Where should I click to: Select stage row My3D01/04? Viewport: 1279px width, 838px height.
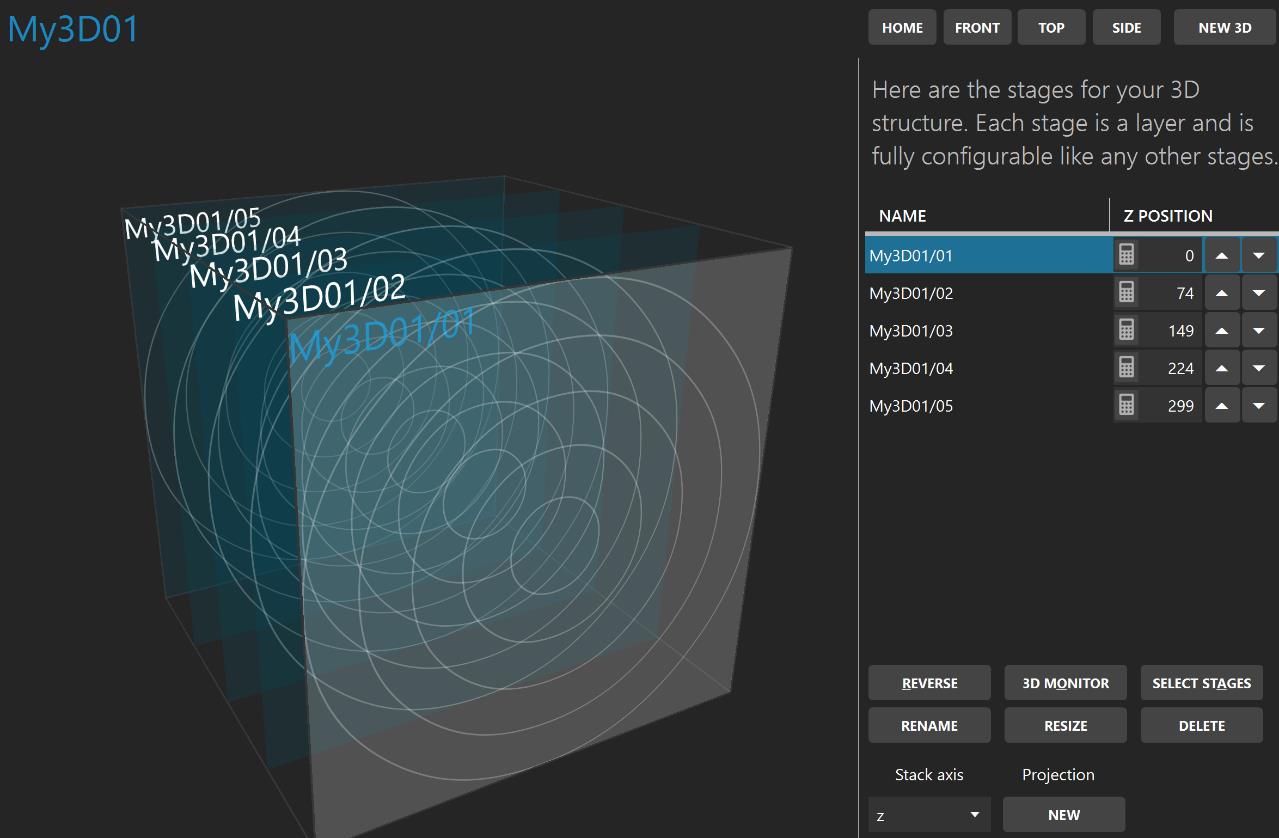click(988, 368)
